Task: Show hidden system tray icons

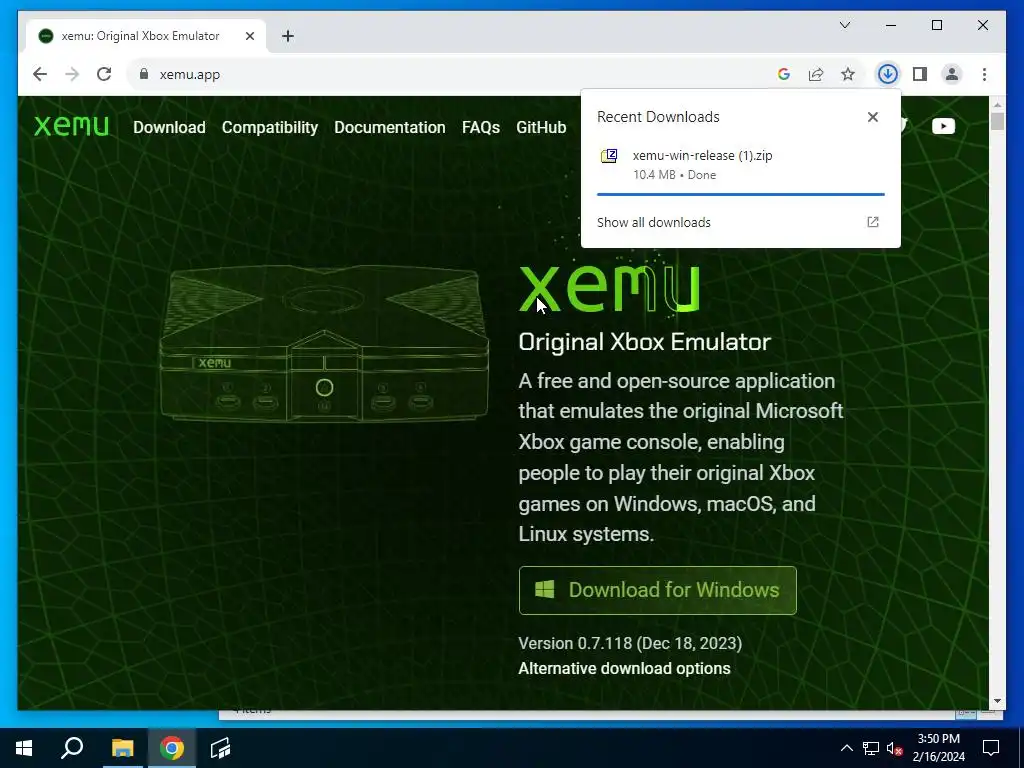Action: [x=846, y=748]
